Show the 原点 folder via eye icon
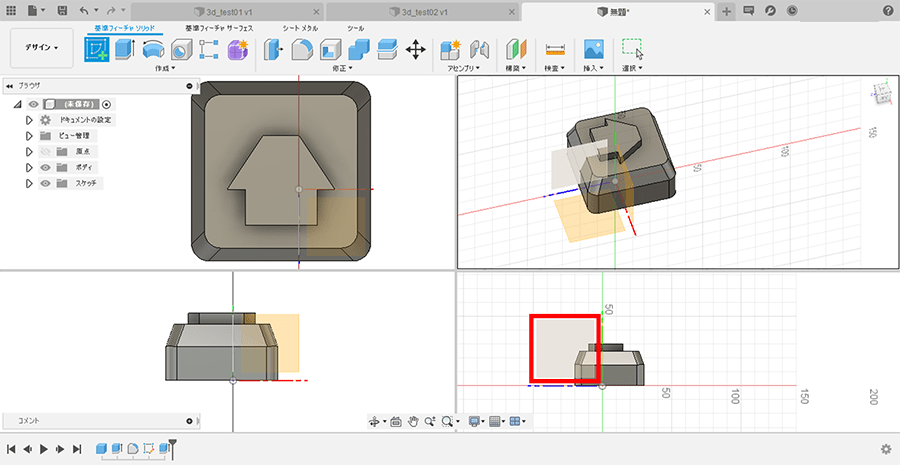The width and height of the screenshot is (900, 465). (x=46, y=151)
